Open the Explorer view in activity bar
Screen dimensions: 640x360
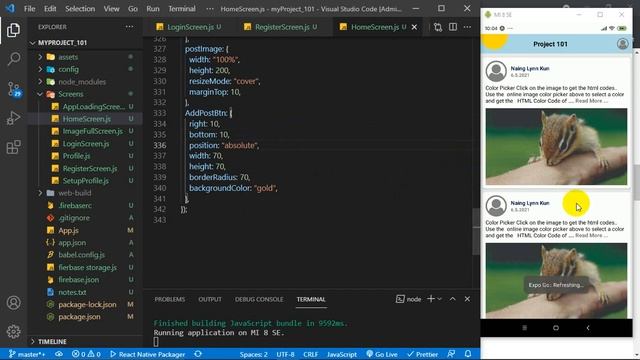click(13, 30)
